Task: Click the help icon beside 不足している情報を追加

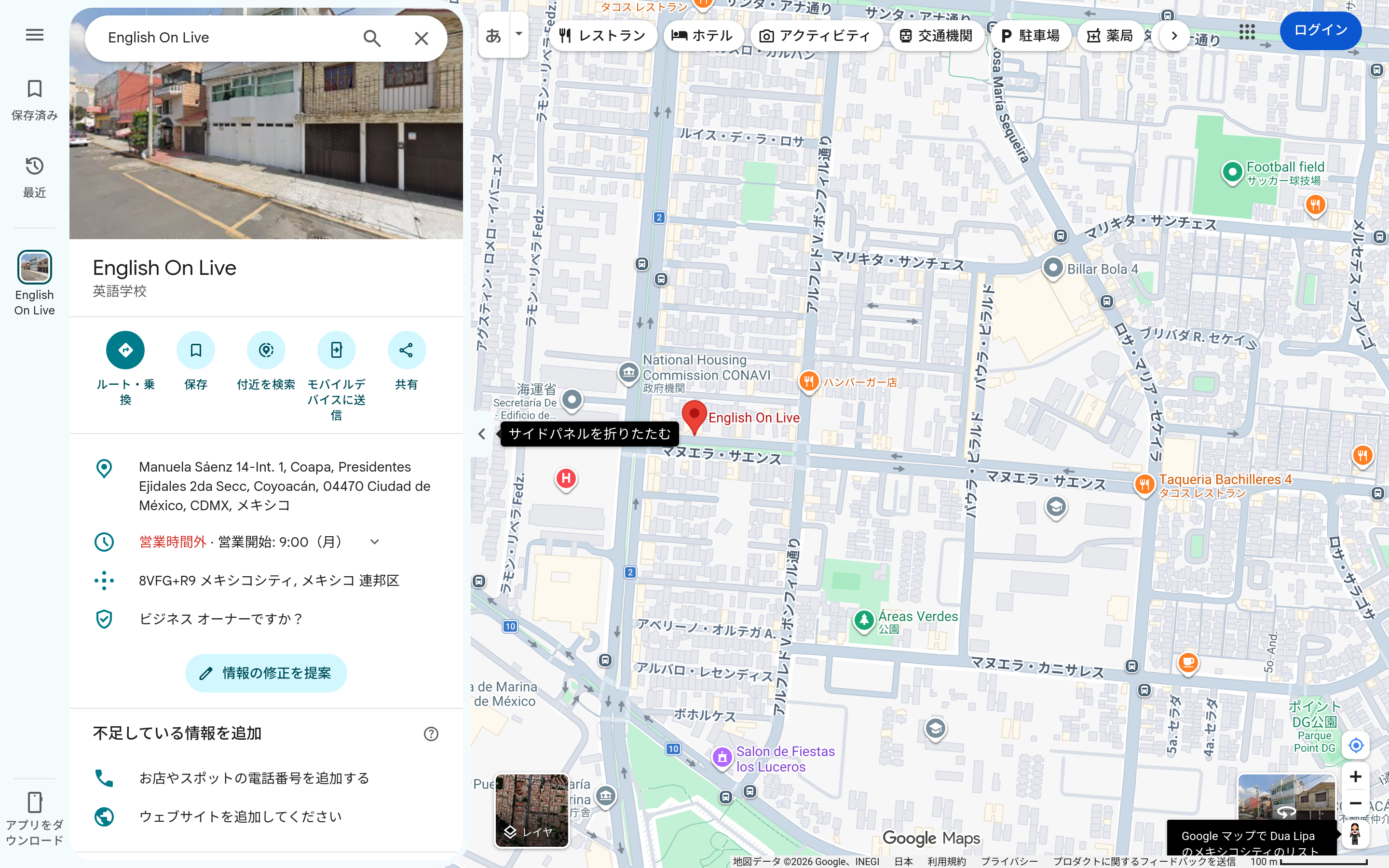Action: (x=431, y=733)
